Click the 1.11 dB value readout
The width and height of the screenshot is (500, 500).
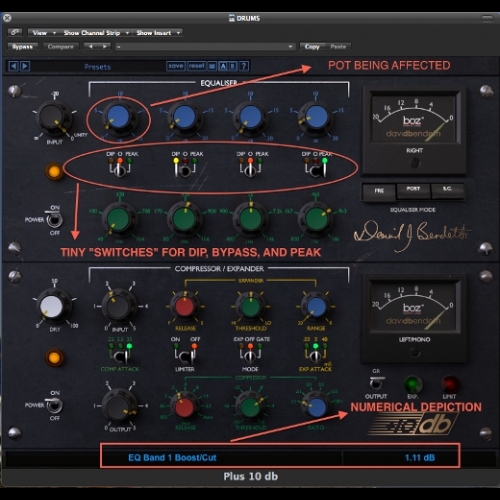(x=420, y=458)
